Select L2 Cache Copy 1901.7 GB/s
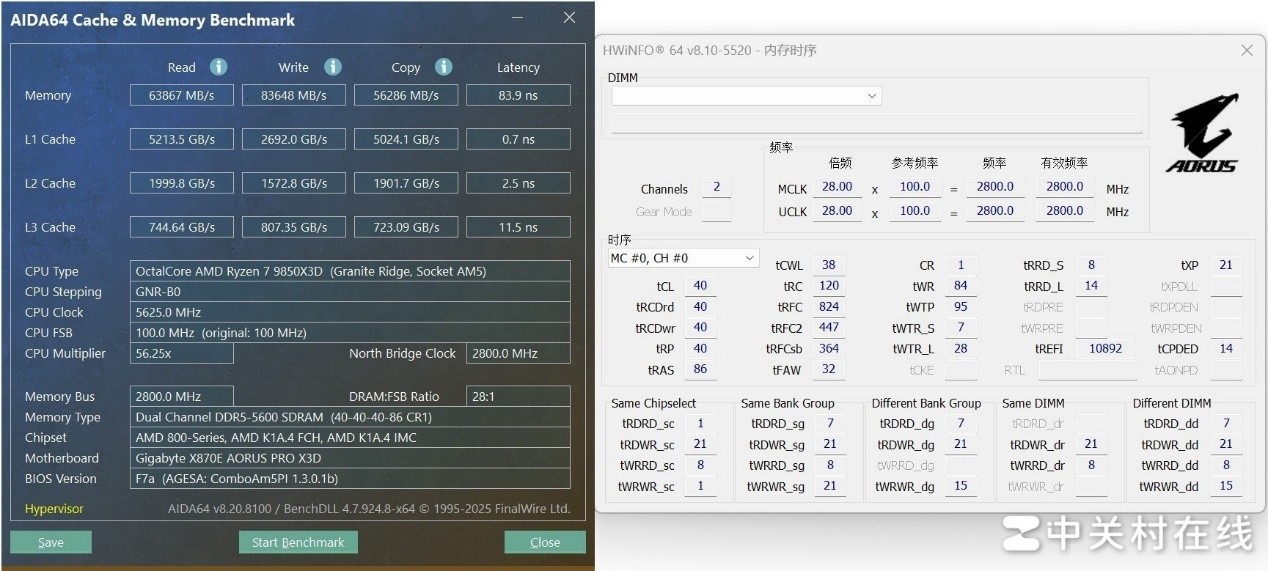 pos(406,183)
